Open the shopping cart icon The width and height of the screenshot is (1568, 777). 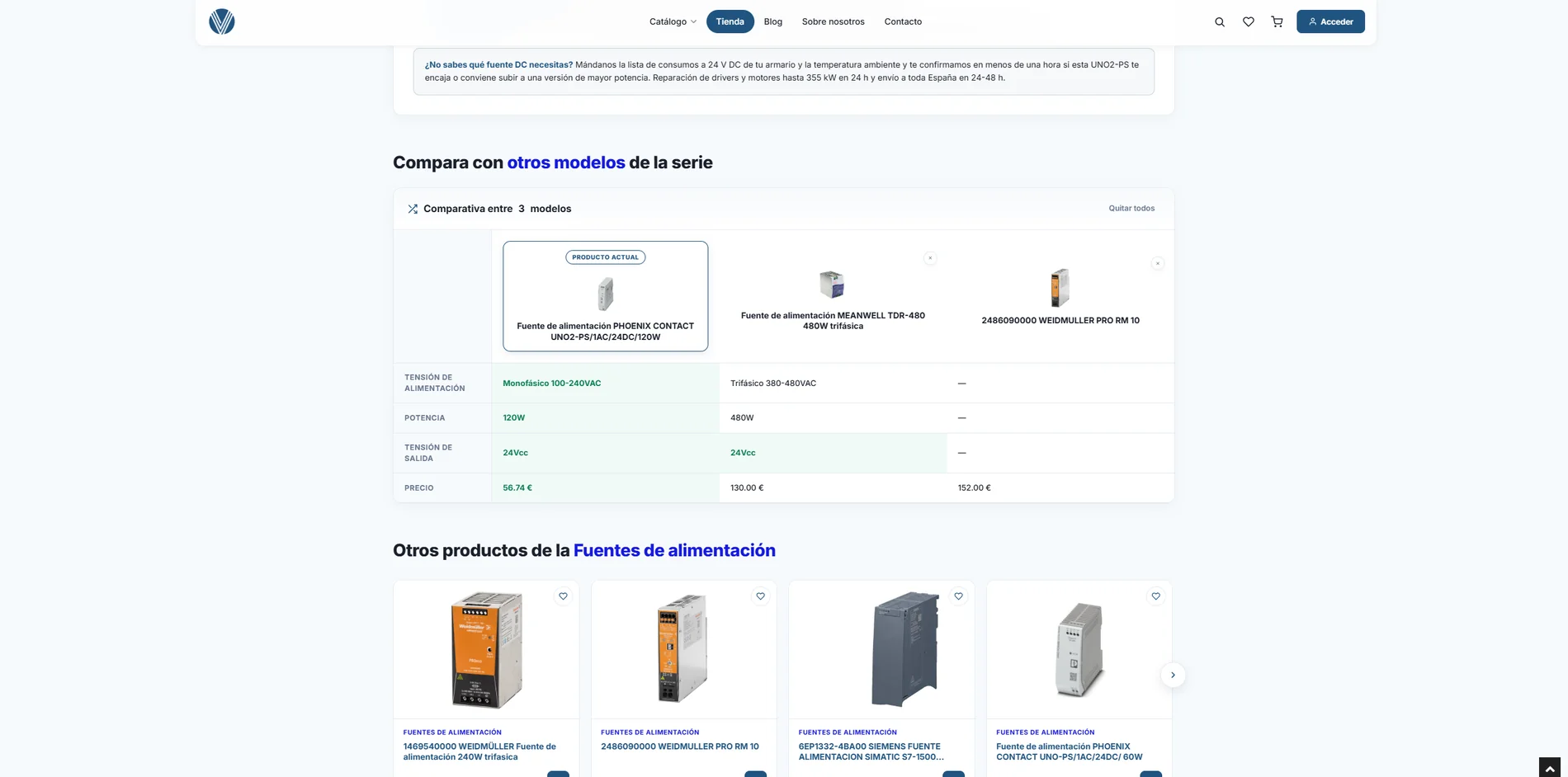coord(1277,22)
